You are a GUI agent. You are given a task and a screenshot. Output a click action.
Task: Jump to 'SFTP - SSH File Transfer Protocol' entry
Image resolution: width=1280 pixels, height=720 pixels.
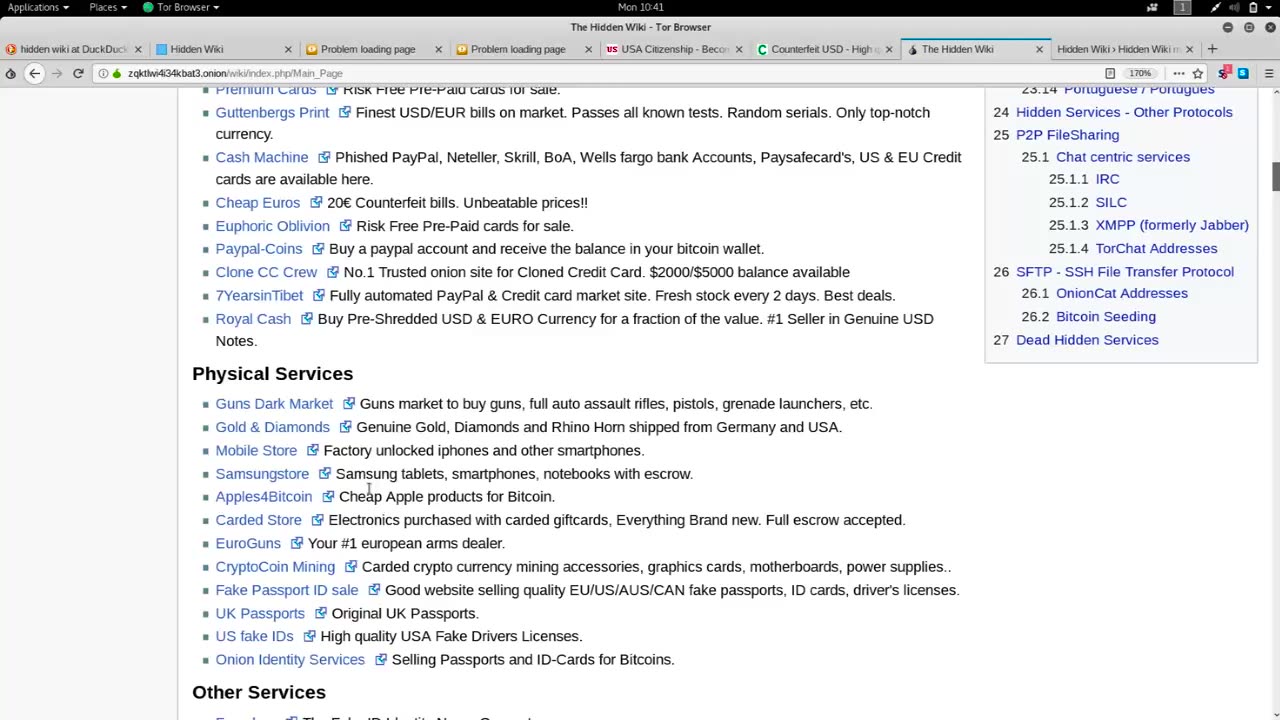[1125, 272]
